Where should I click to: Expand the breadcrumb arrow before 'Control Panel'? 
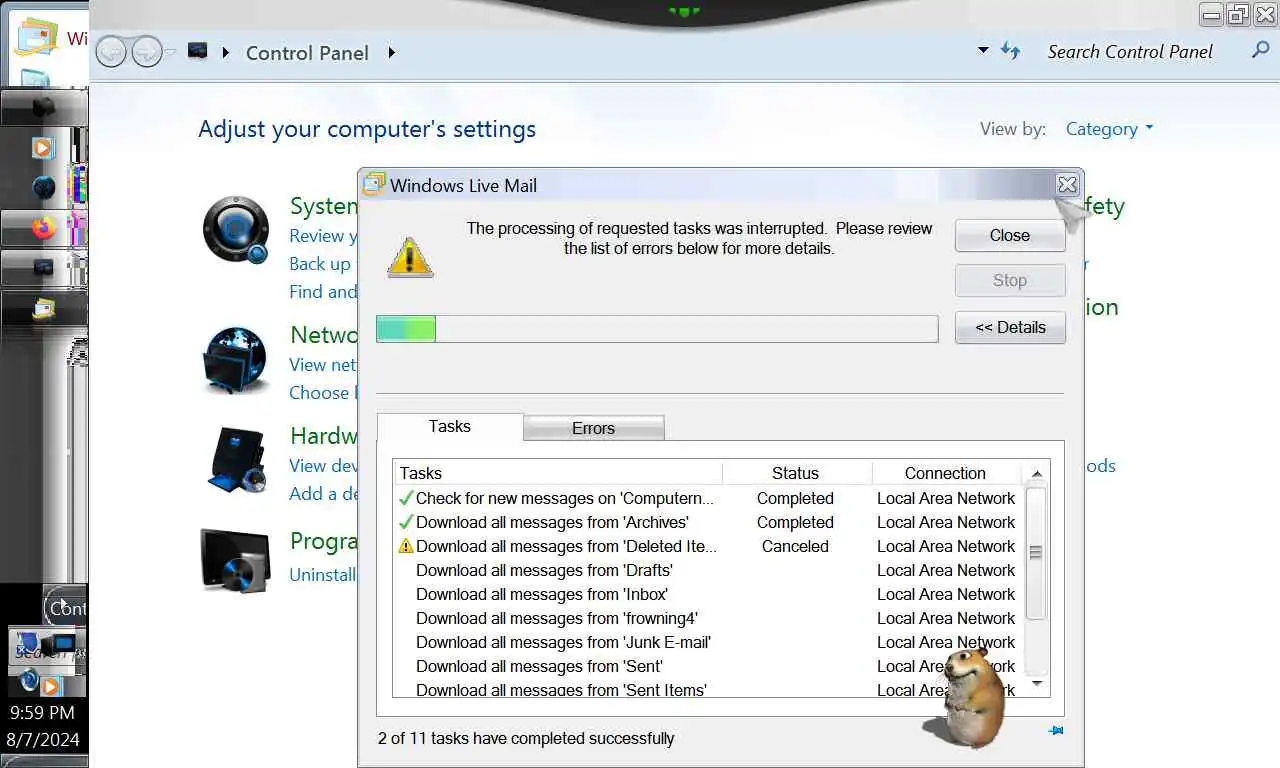point(225,52)
